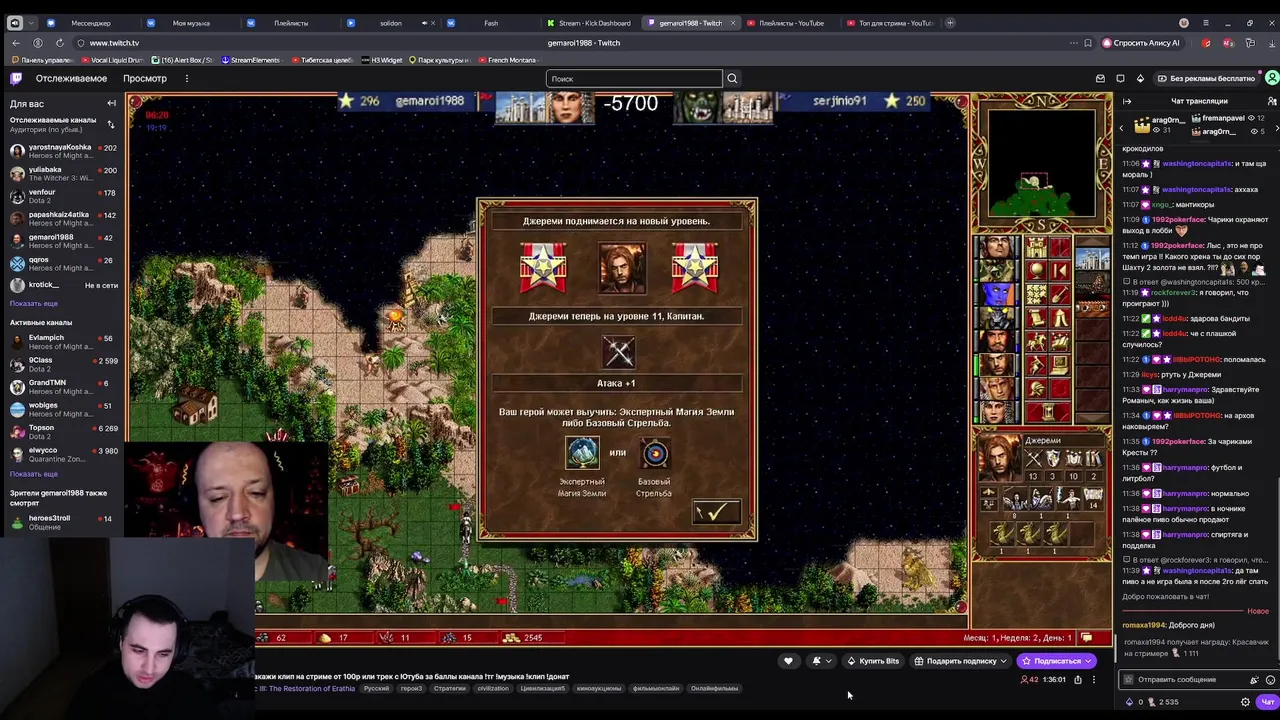Bookmark this page with bookmark icon
Image resolution: width=1280 pixels, height=720 pixels.
[1087, 43]
